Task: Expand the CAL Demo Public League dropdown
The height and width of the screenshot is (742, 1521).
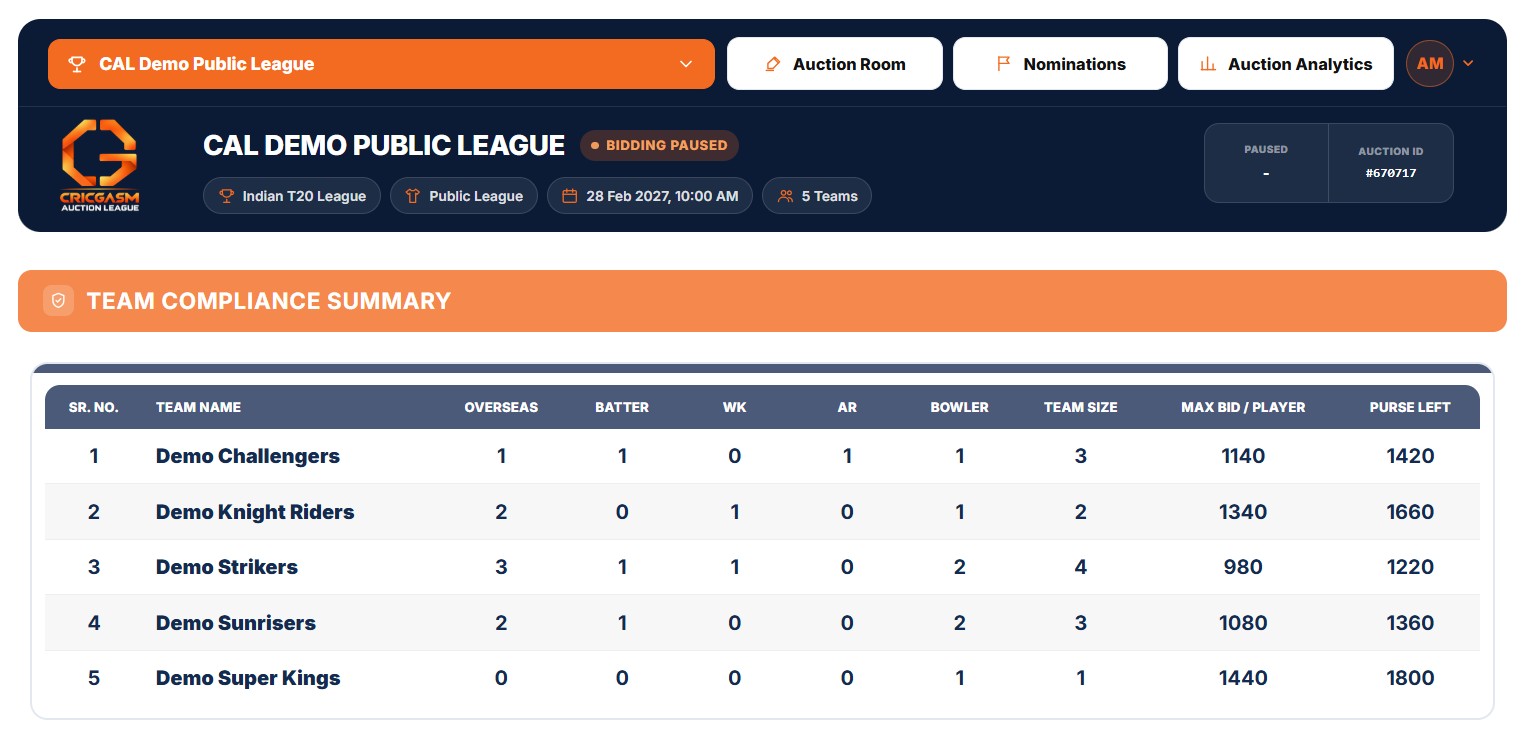Action: (x=381, y=64)
